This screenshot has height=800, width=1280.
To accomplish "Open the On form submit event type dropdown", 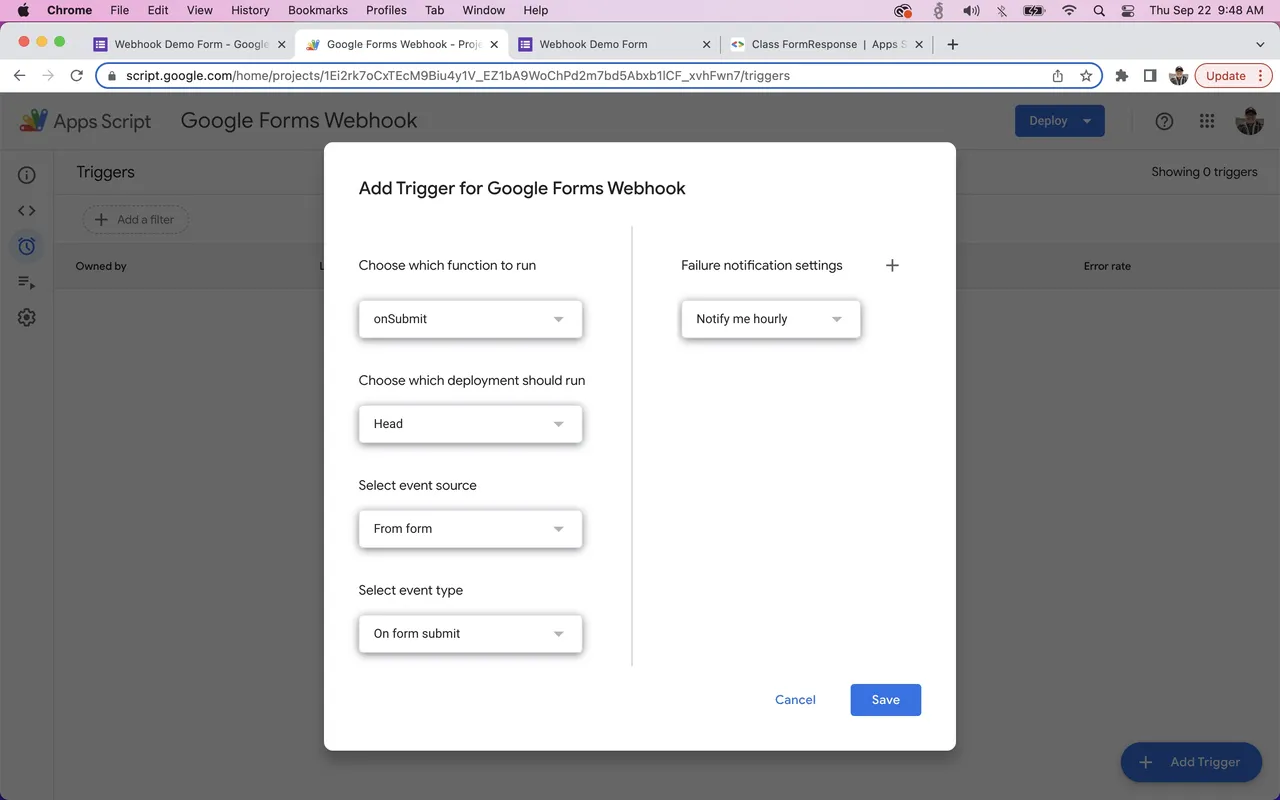I will pyautogui.click(x=470, y=634).
